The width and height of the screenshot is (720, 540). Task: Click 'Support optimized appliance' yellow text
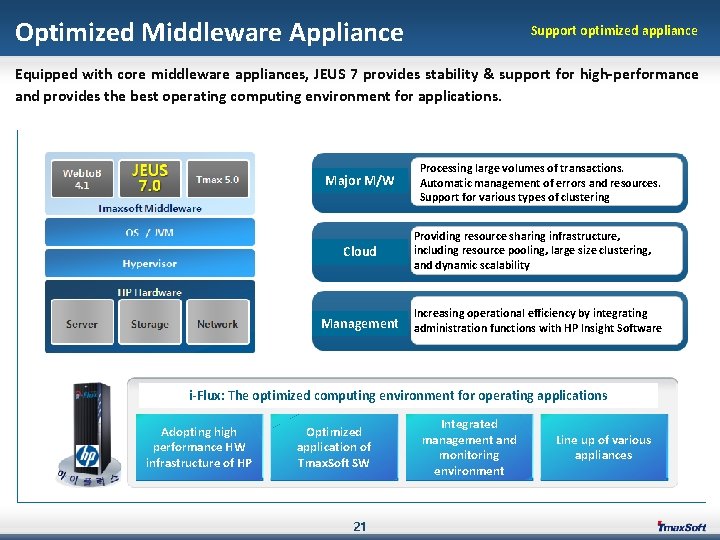click(614, 31)
